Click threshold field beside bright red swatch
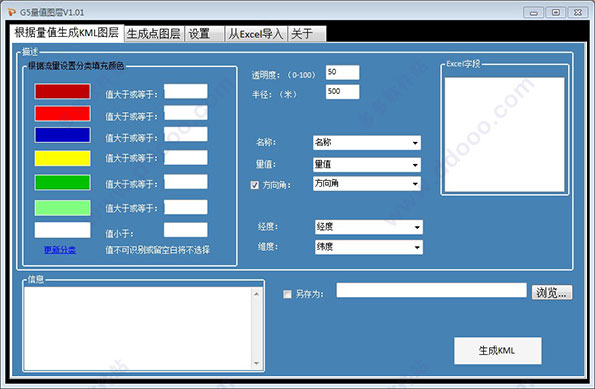The height and width of the screenshot is (389, 595). [186, 113]
